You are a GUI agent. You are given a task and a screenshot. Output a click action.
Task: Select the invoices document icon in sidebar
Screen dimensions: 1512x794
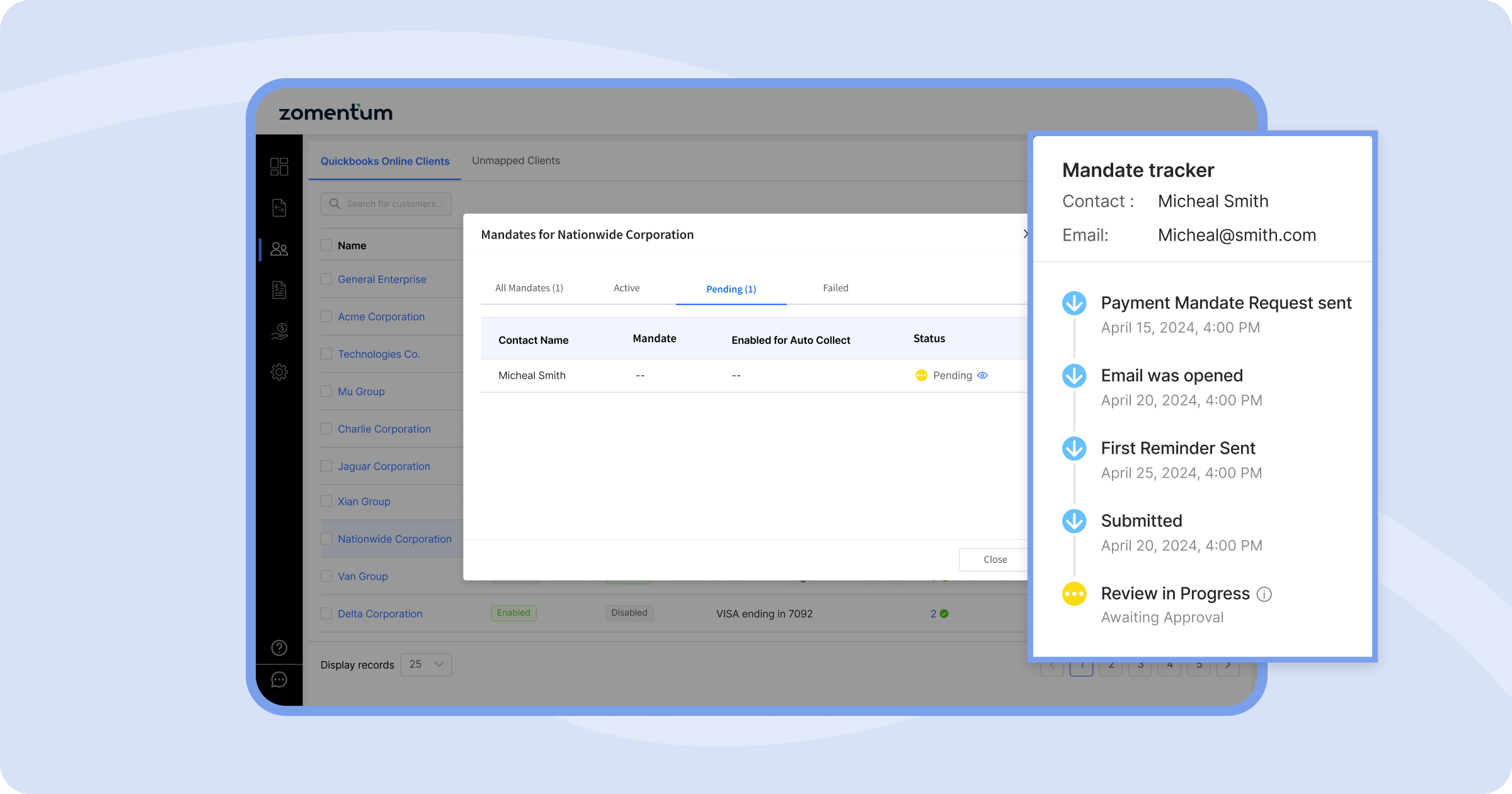pyautogui.click(x=279, y=289)
